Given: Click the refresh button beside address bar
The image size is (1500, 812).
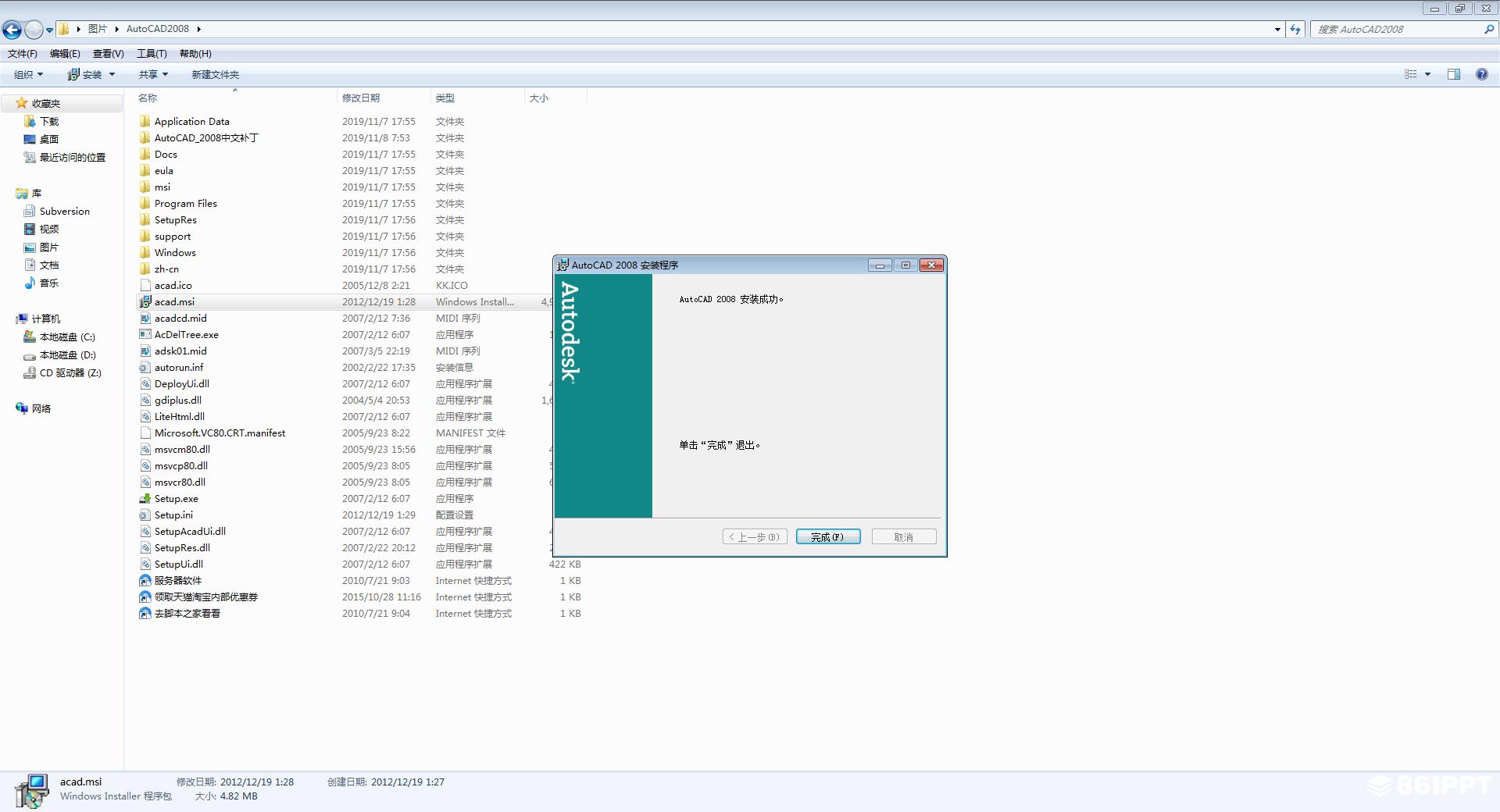Looking at the screenshot, I should [x=1295, y=30].
